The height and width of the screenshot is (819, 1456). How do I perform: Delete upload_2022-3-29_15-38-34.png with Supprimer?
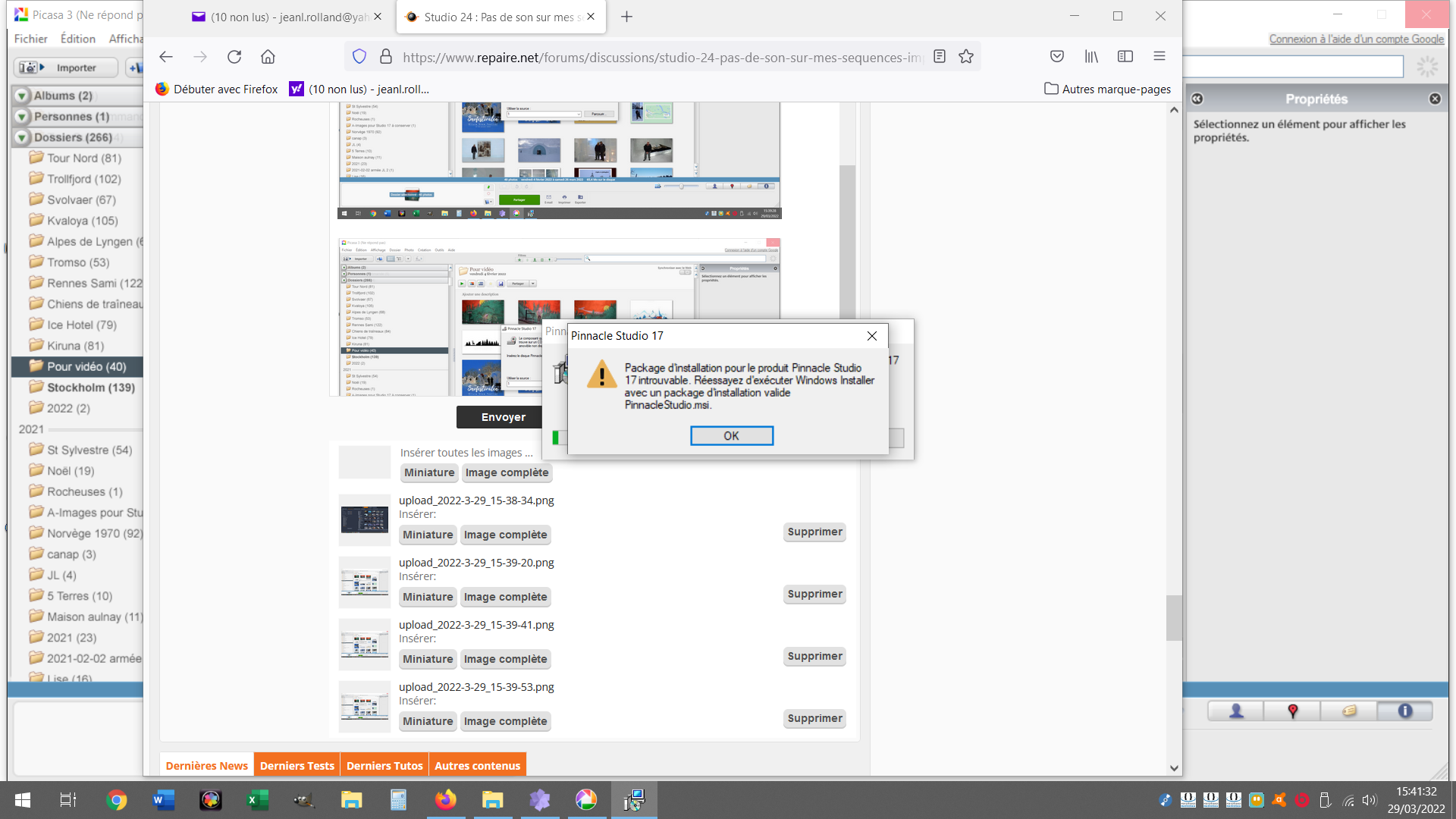tap(814, 532)
